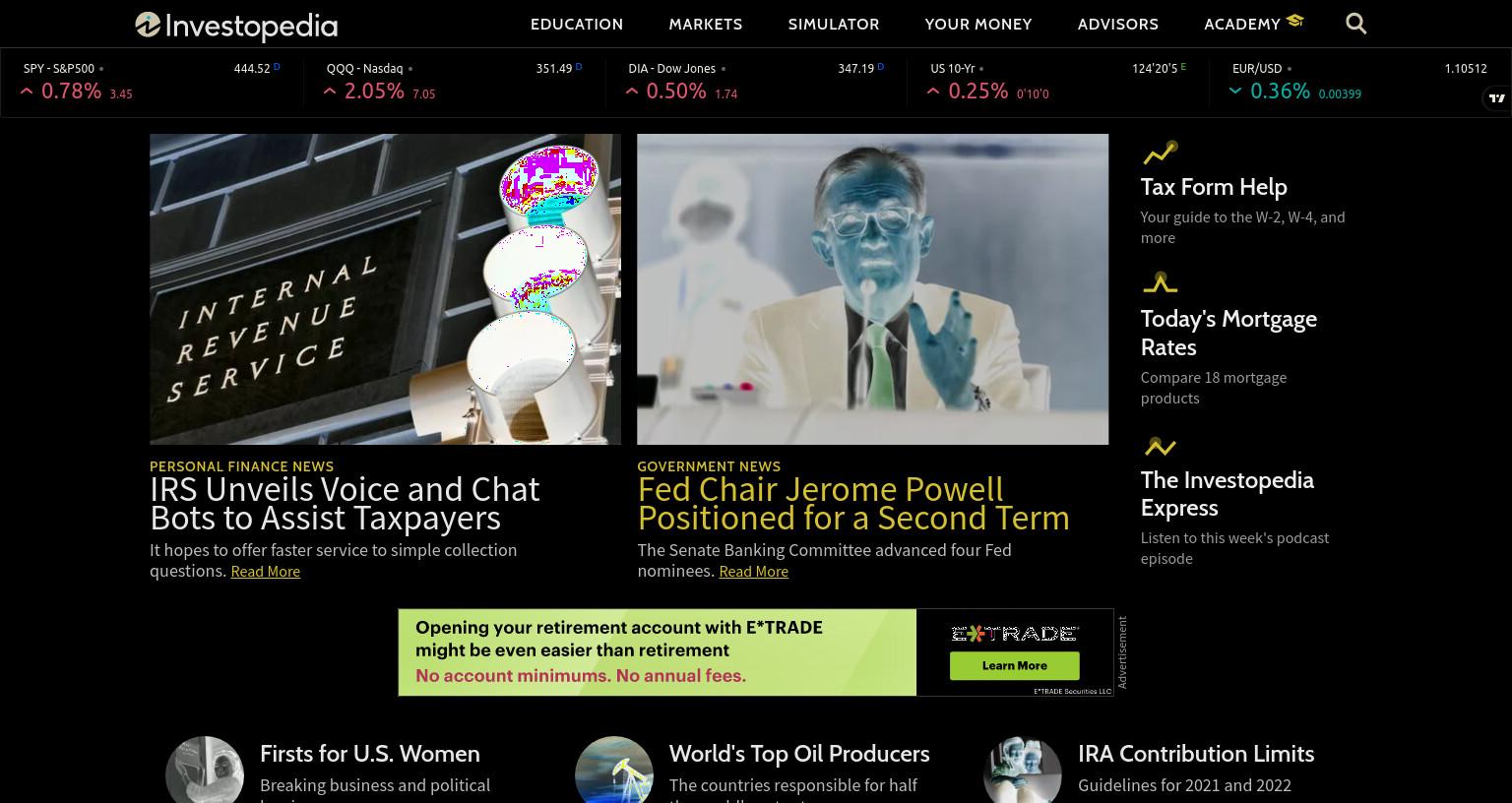
Task: Click the Investopedia Express icon
Action: pyautogui.click(x=1160, y=446)
